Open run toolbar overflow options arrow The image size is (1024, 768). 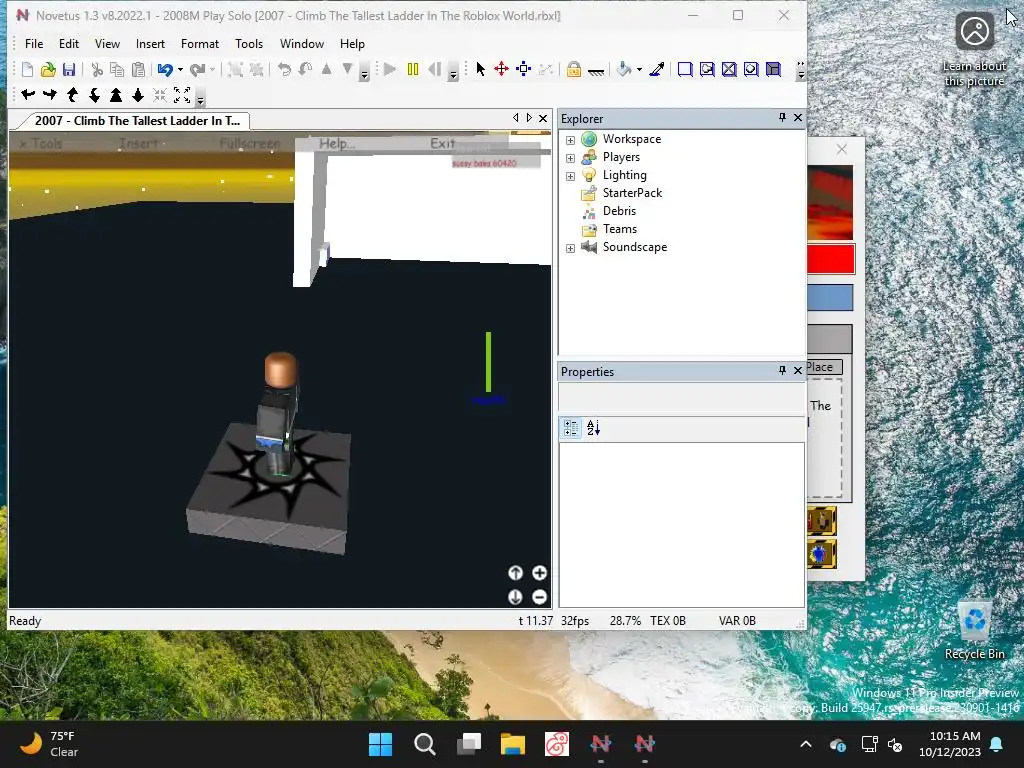click(453, 71)
